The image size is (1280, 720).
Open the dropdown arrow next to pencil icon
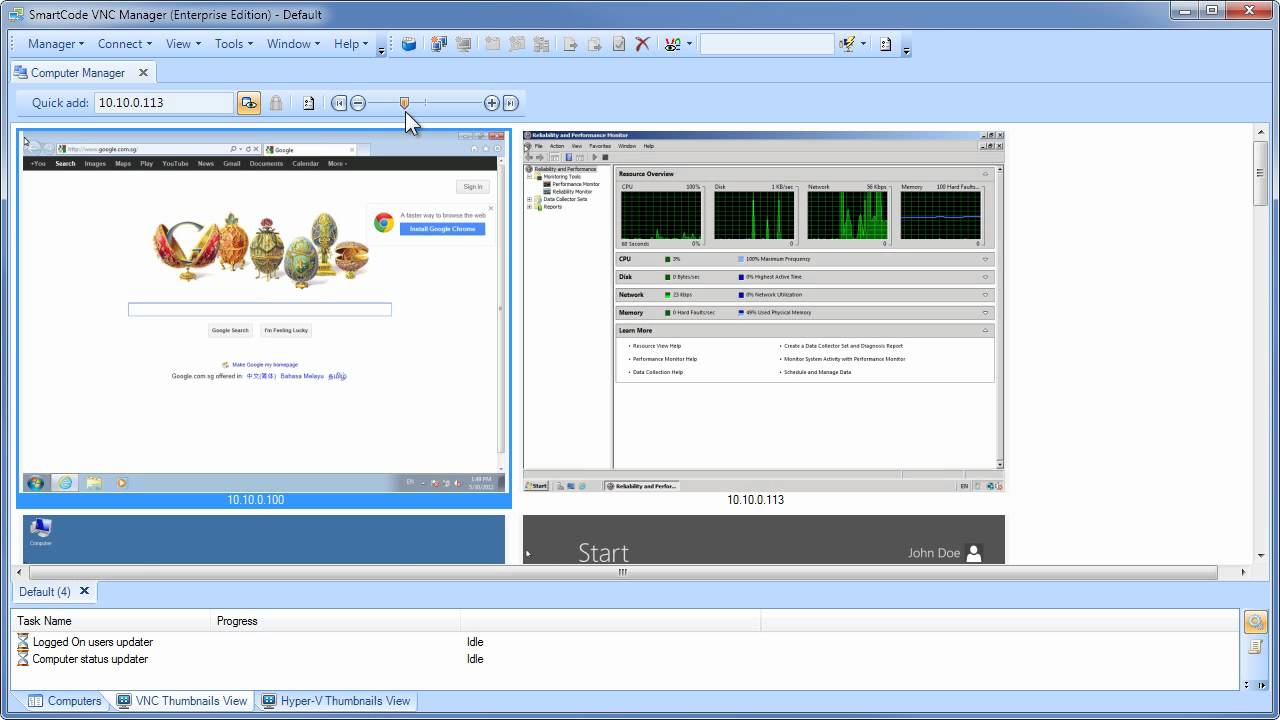tap(864, 44)
